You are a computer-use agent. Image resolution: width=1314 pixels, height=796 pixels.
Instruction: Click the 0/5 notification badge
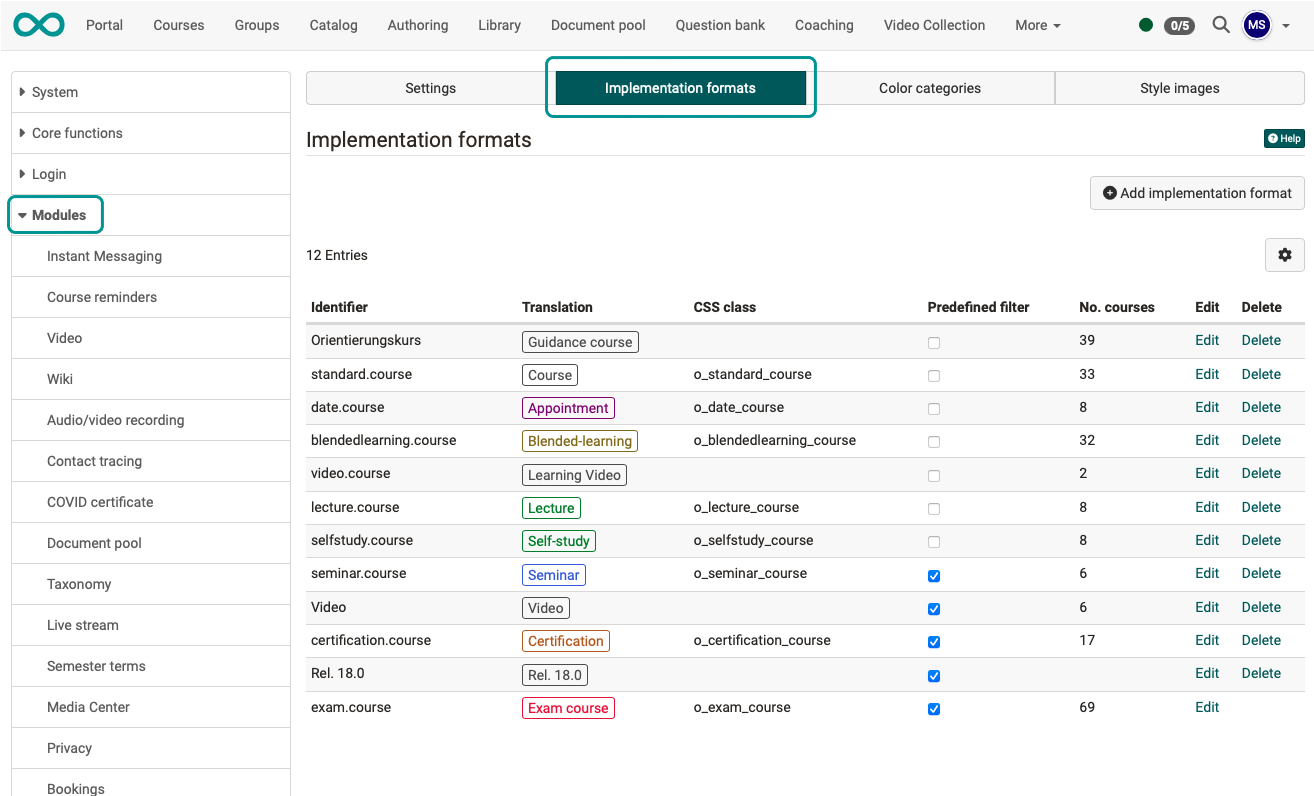coord(1179,26)
